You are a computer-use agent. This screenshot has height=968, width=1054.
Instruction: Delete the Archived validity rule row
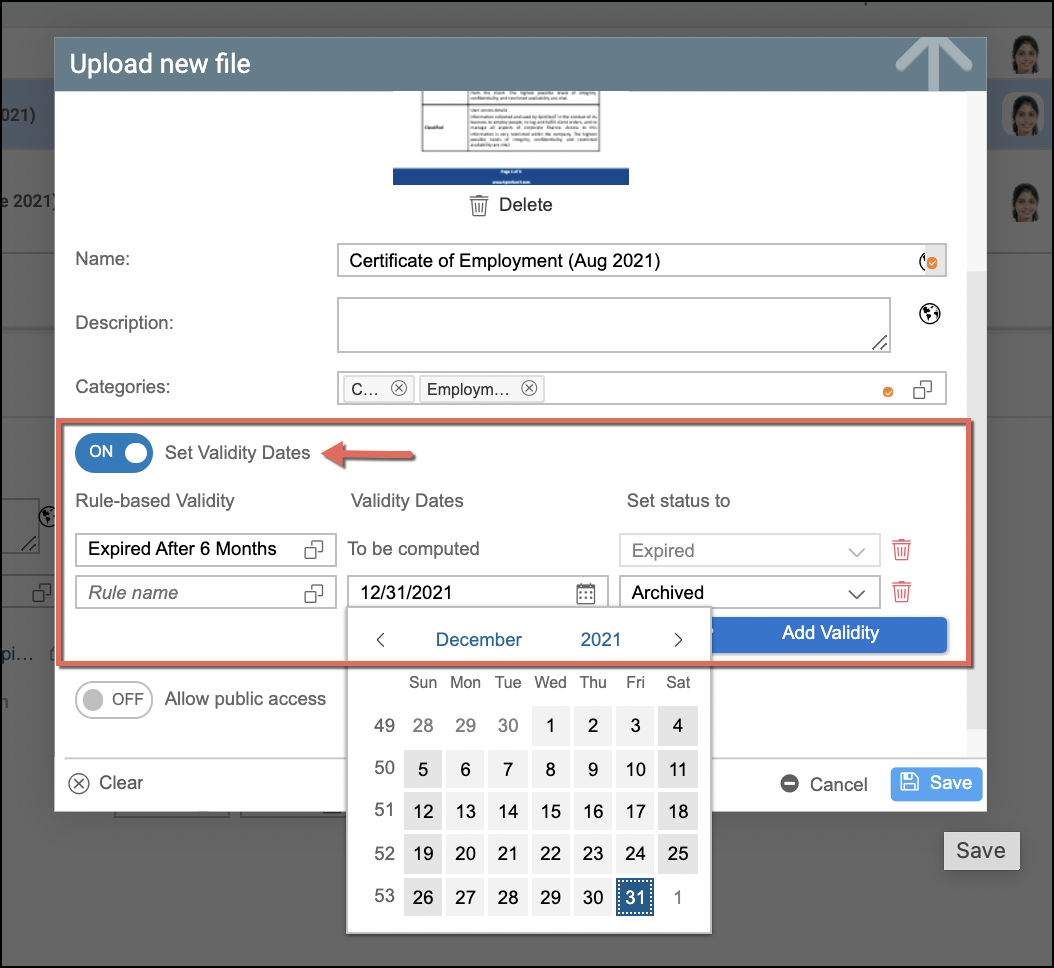pos(901,592)
